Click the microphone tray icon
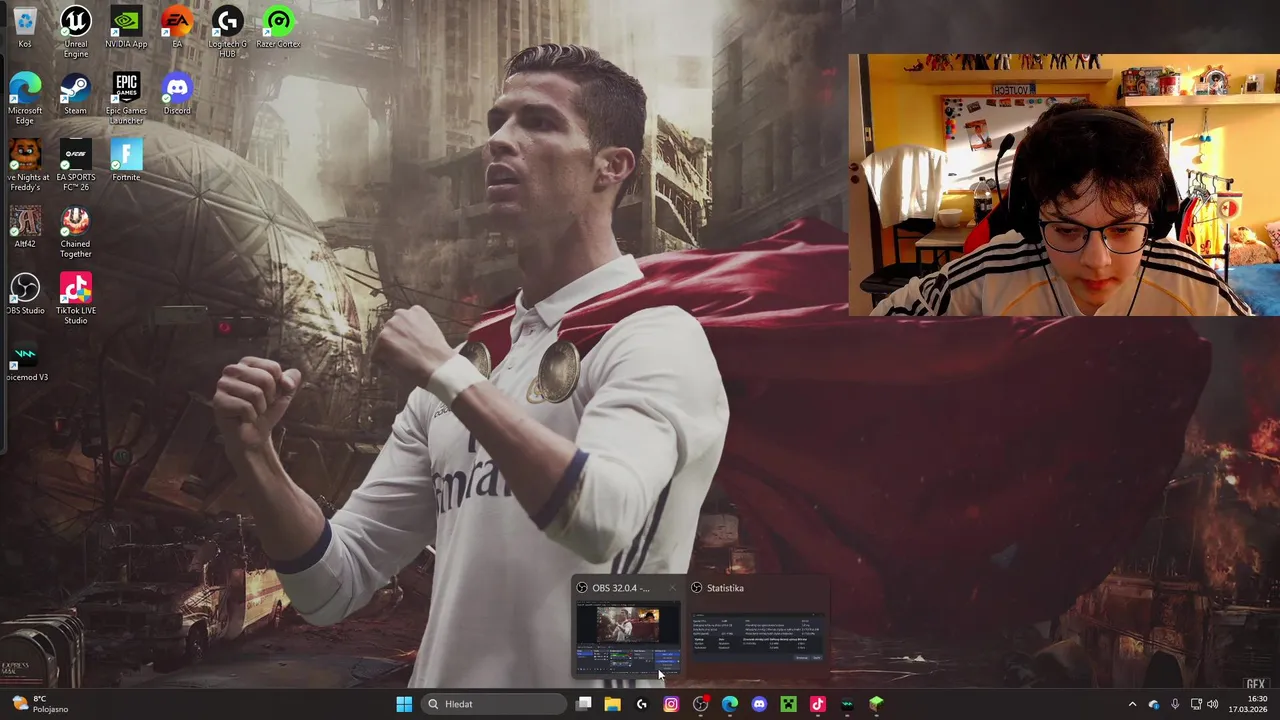Viewport: 1280px width, 720px height. (1175, 704)
